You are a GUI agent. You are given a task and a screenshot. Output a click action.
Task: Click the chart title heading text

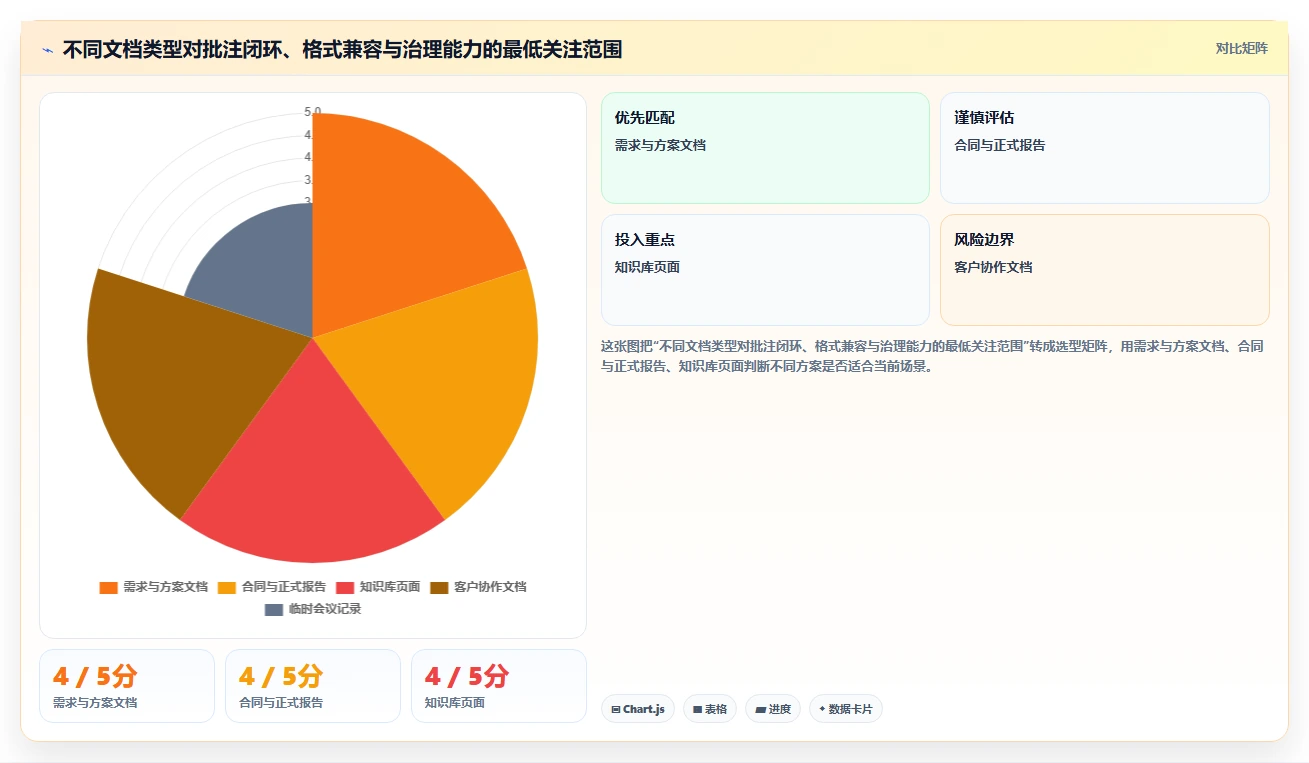[x=342, y=50]
